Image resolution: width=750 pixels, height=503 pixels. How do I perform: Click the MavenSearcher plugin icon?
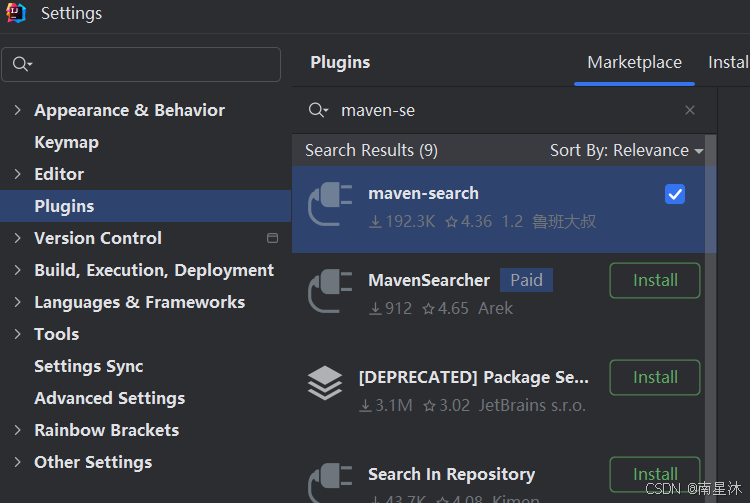point(331,291)
